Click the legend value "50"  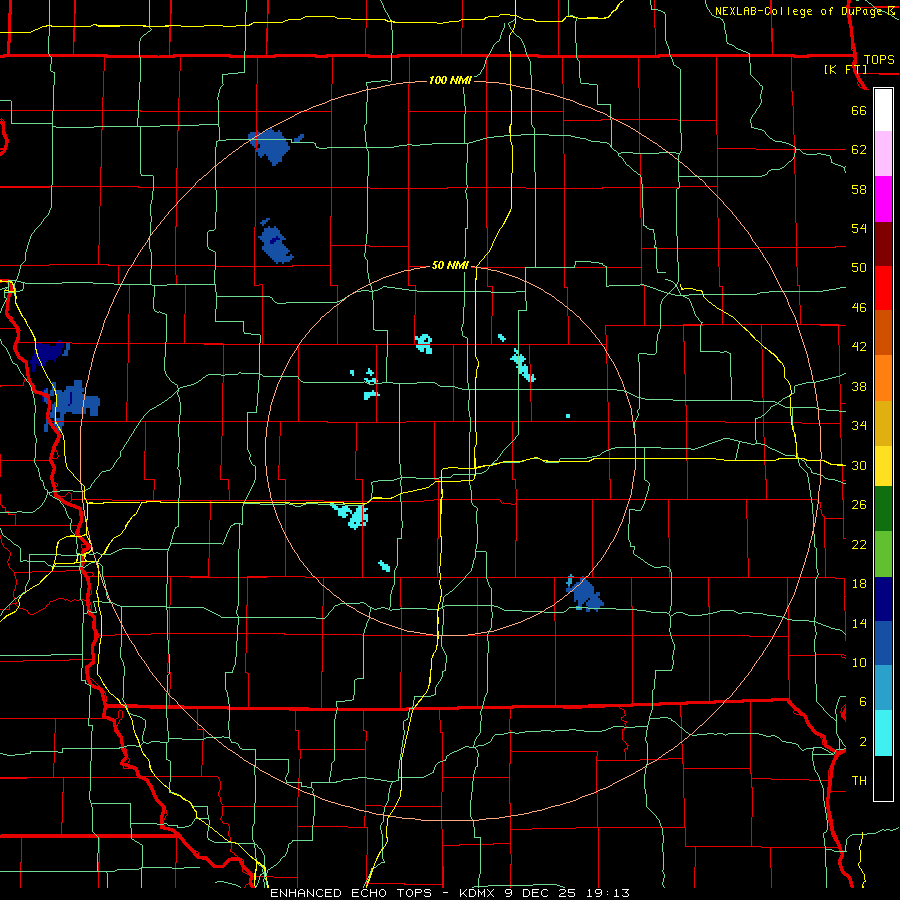(859, 268)
